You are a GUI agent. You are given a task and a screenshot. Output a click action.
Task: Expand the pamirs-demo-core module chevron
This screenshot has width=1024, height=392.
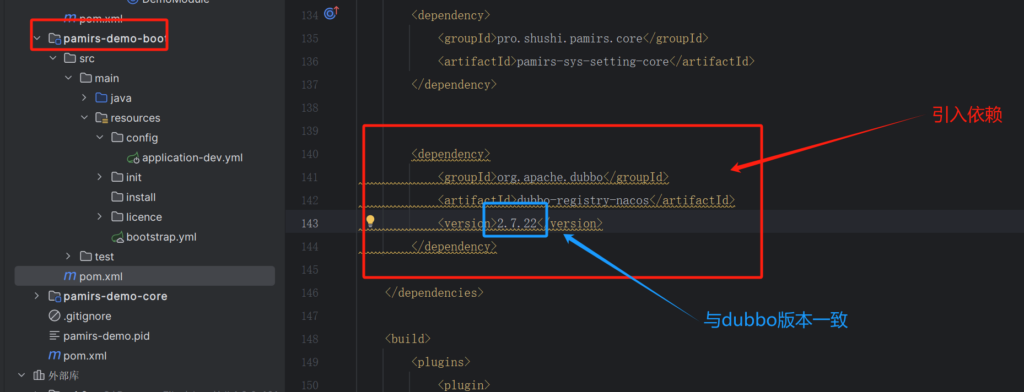pos(37,296)
